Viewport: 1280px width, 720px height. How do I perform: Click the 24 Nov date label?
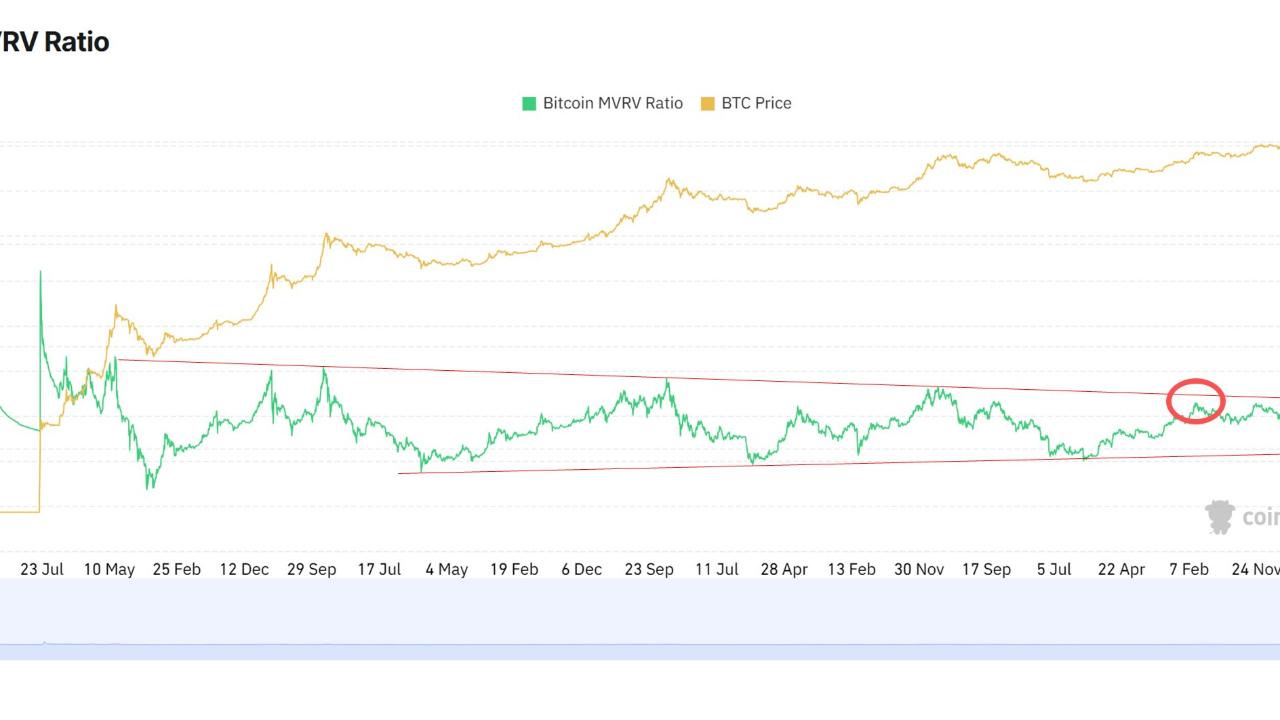pos(1255,569)
